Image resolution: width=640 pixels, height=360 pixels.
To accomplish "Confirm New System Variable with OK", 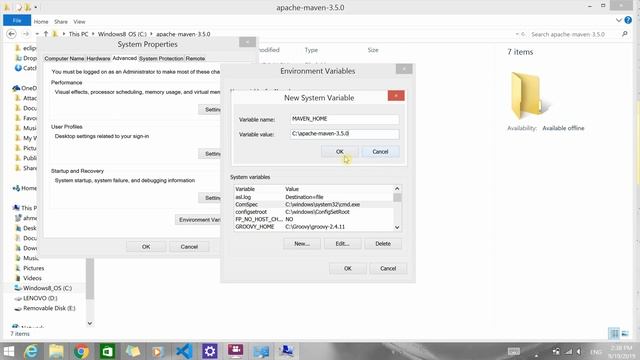I will pos(340,151).
